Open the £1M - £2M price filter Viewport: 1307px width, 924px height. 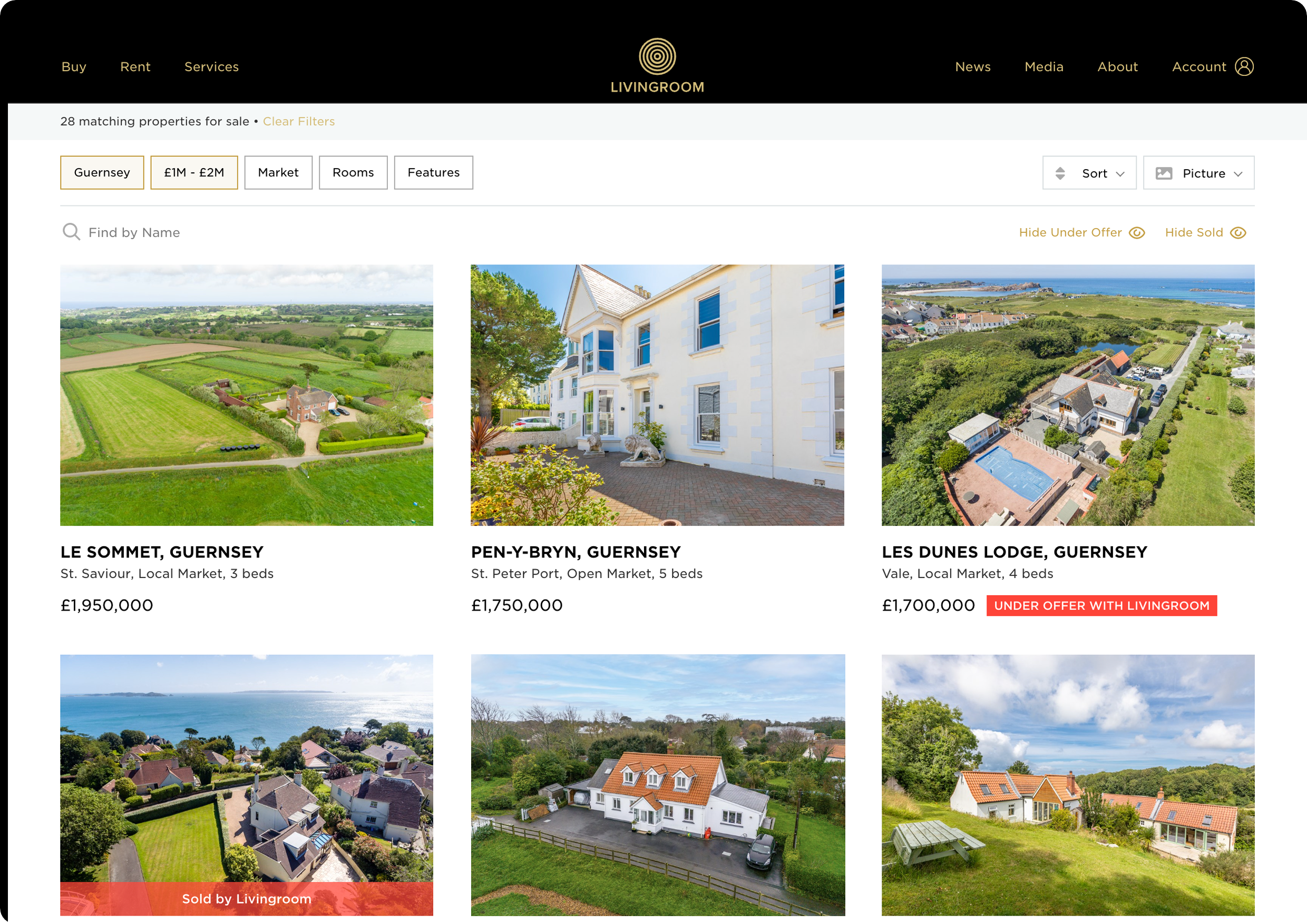click(x=194, y=172)
